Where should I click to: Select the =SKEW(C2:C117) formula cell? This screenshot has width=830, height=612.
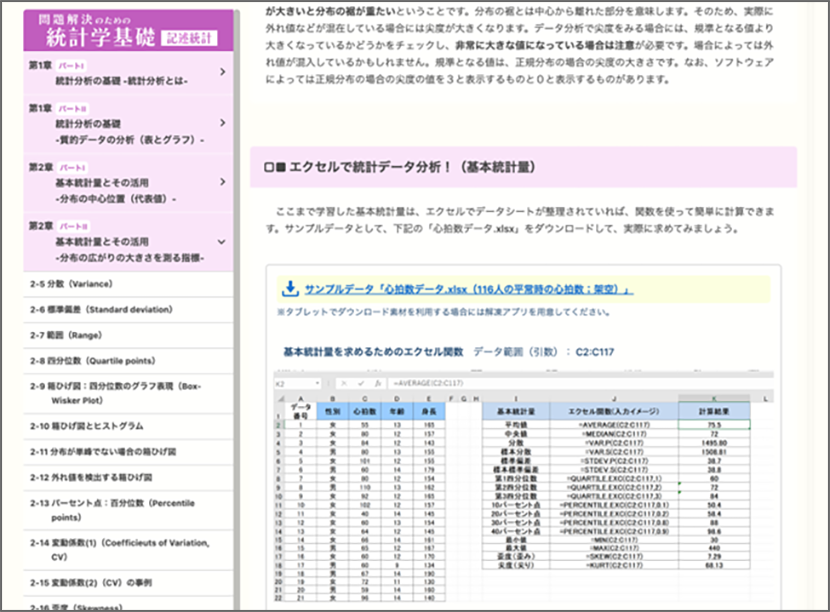[x=614, y=556]
